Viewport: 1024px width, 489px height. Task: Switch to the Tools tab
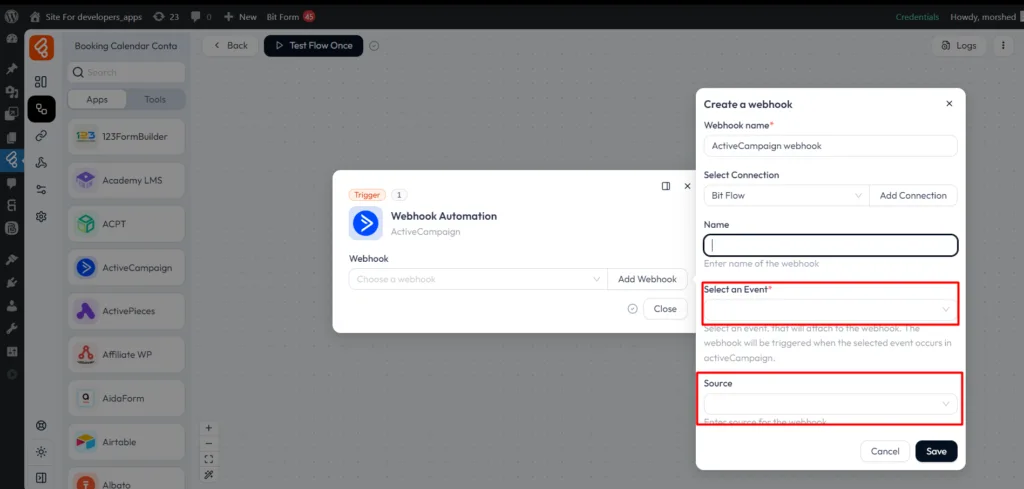tap(155, 99)
